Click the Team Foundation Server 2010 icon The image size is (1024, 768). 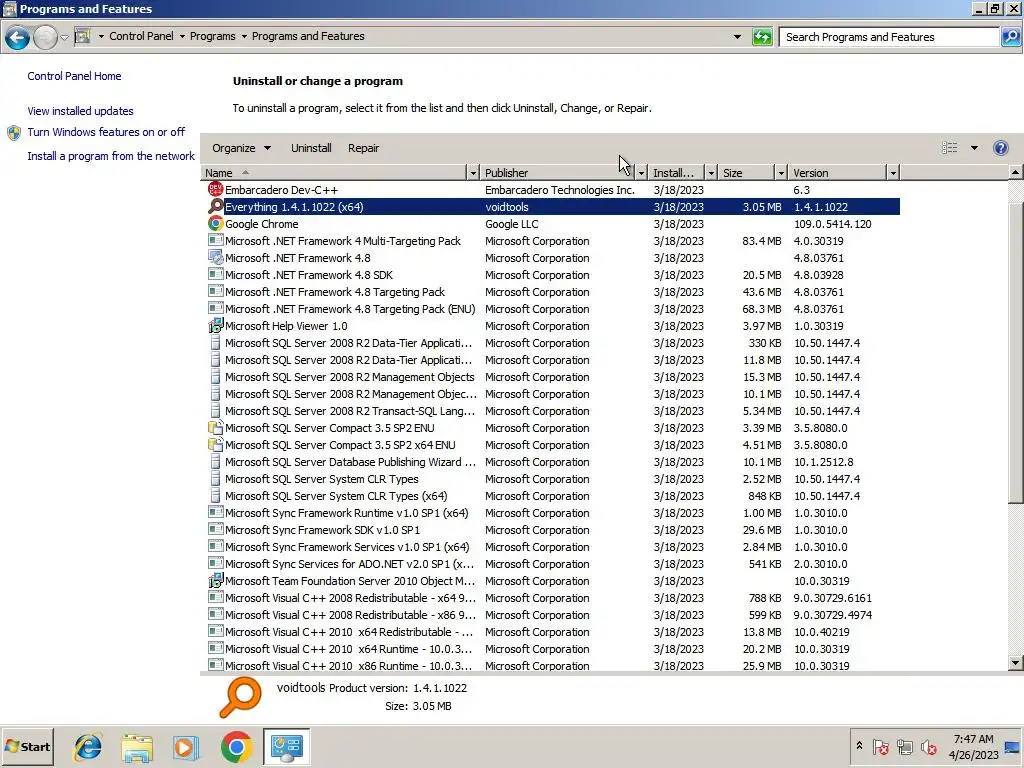point(215,580)
